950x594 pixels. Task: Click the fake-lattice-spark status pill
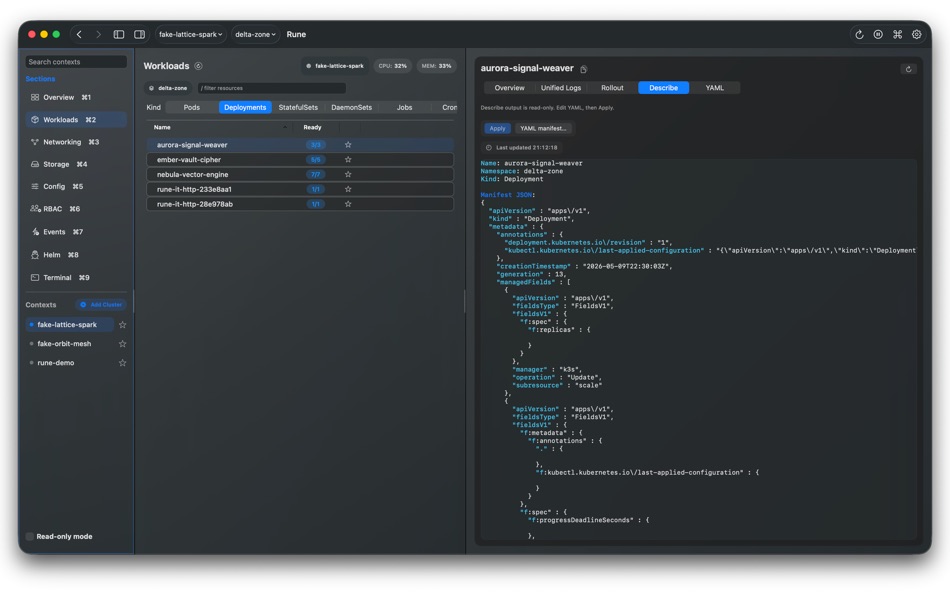335,66
